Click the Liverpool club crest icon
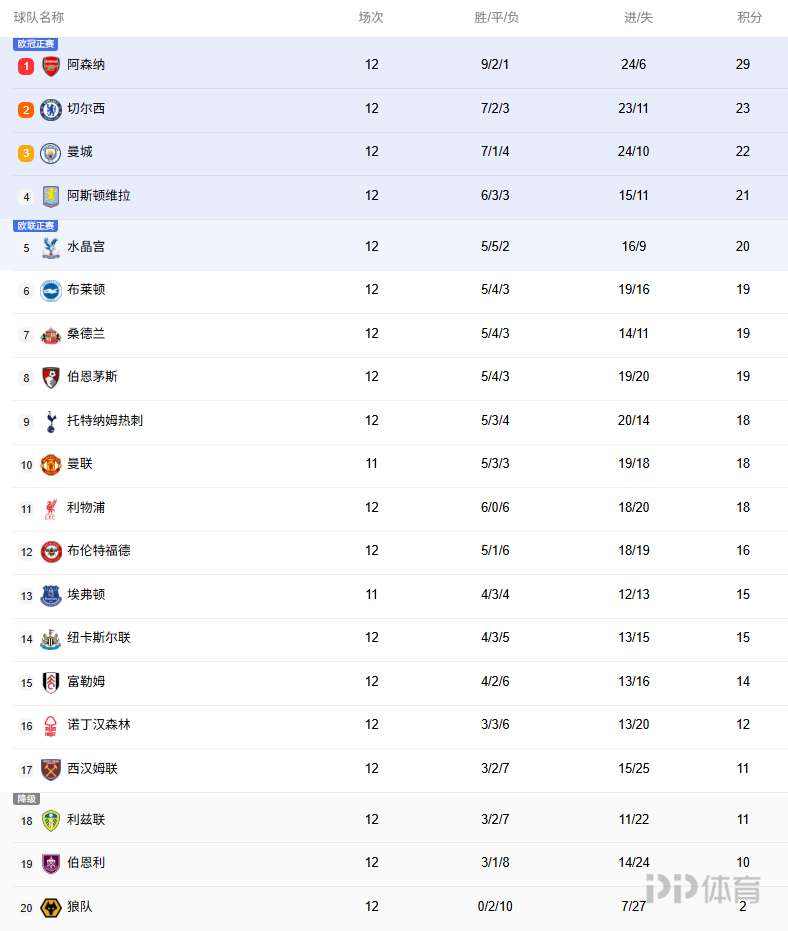 [x=51, y=508]
